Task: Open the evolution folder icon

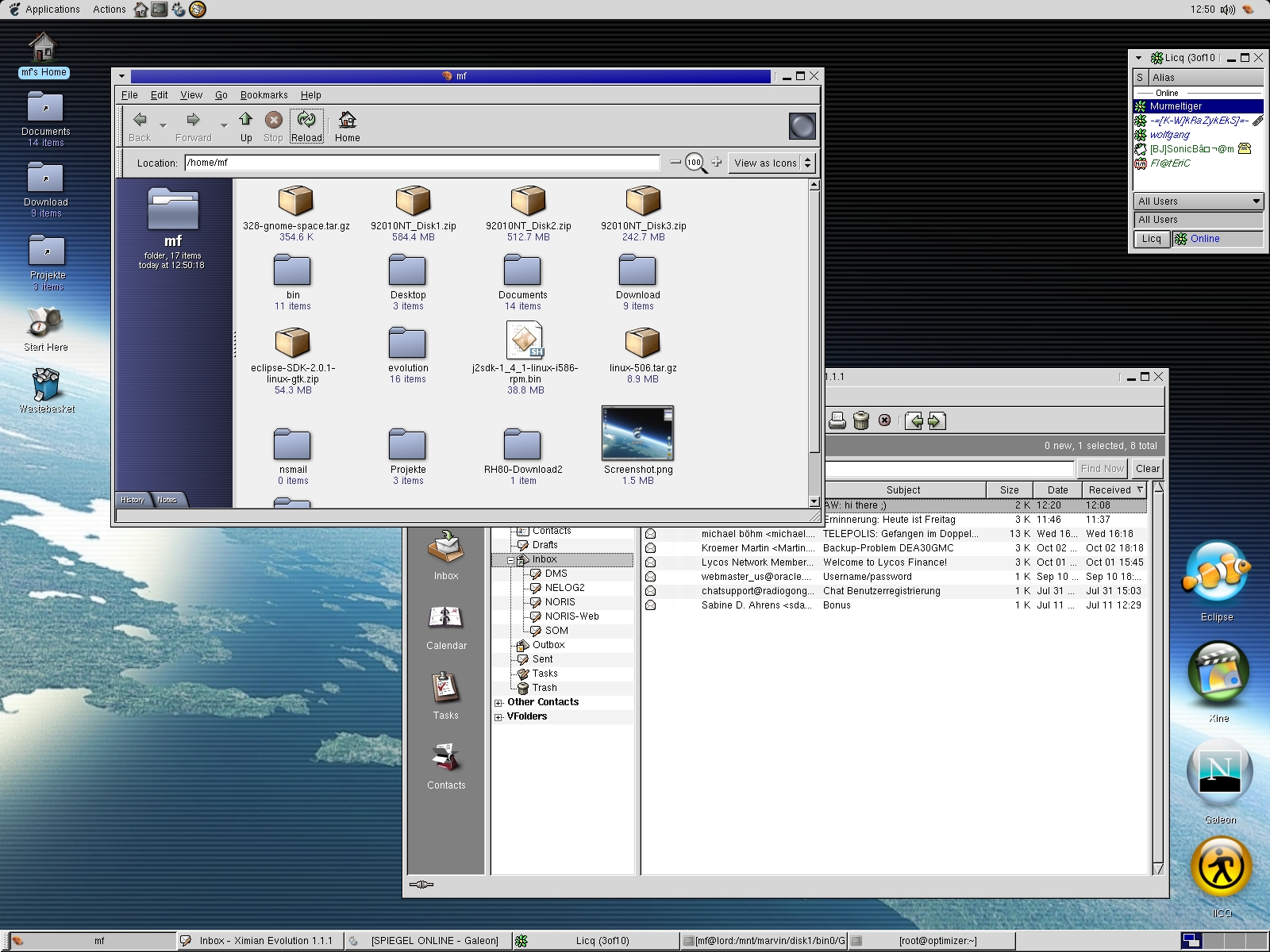Action: pyautogui.click(x=408, y=342)
